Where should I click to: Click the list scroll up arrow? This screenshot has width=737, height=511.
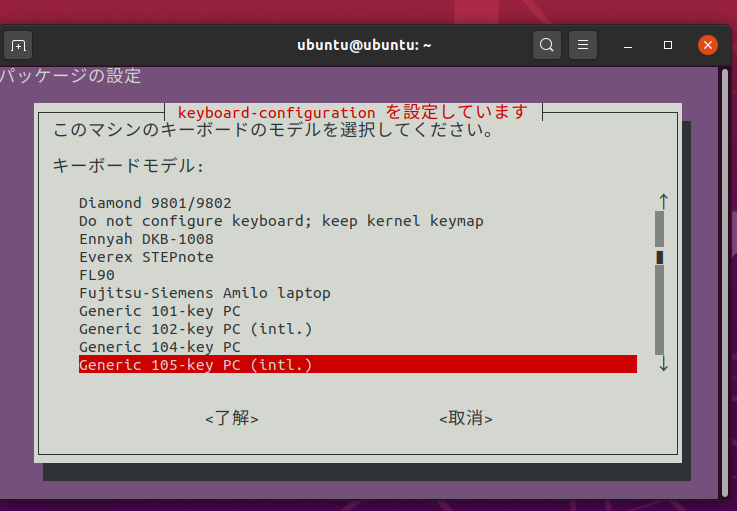click(x=663, y=202)
